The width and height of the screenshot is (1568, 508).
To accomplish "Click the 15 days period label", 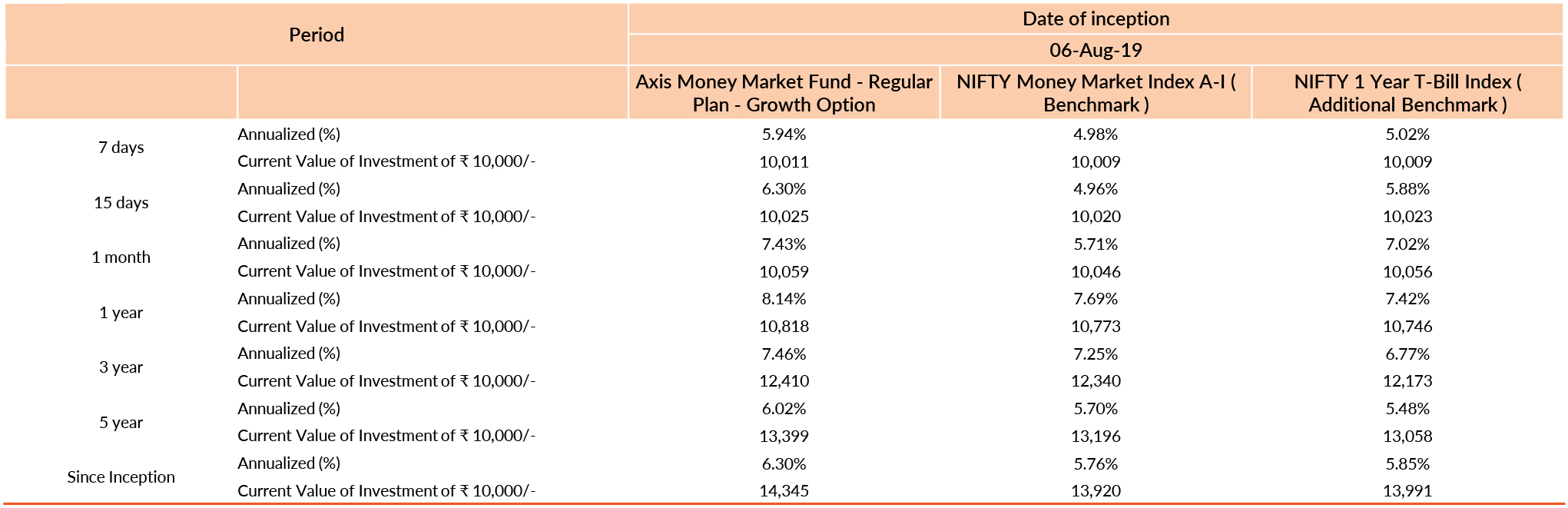I will [121, 203].
